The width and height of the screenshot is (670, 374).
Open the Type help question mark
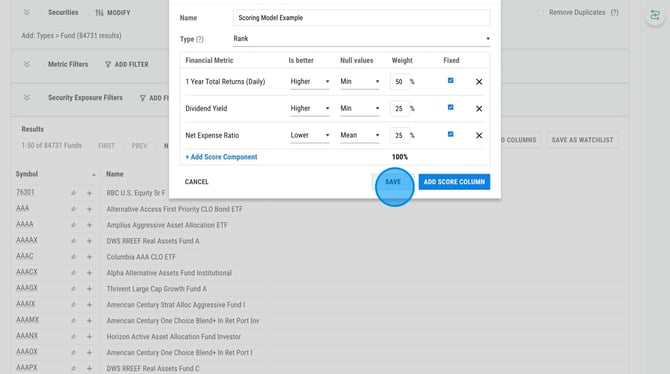point(200,39)
